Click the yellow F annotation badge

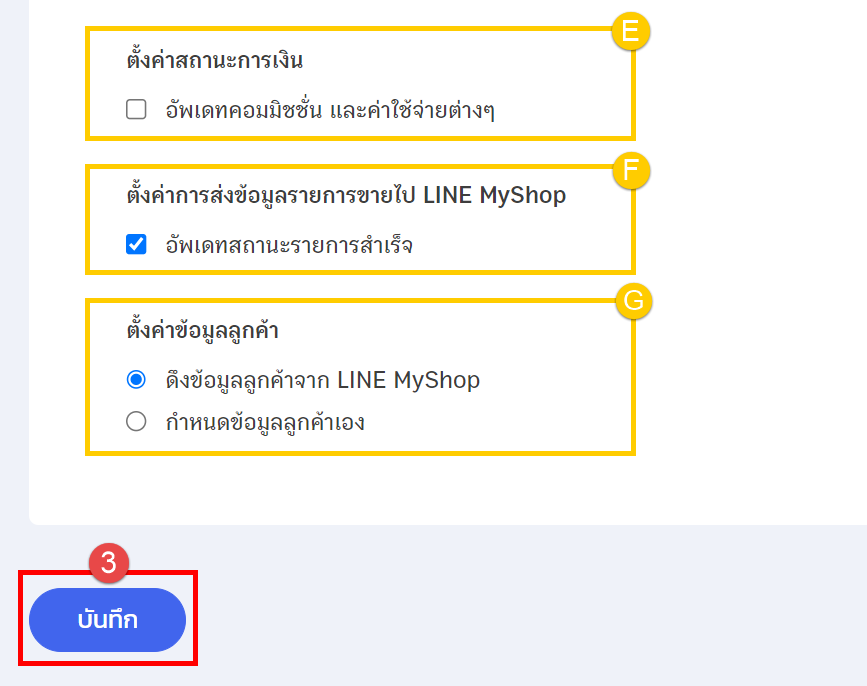[631, 170]
